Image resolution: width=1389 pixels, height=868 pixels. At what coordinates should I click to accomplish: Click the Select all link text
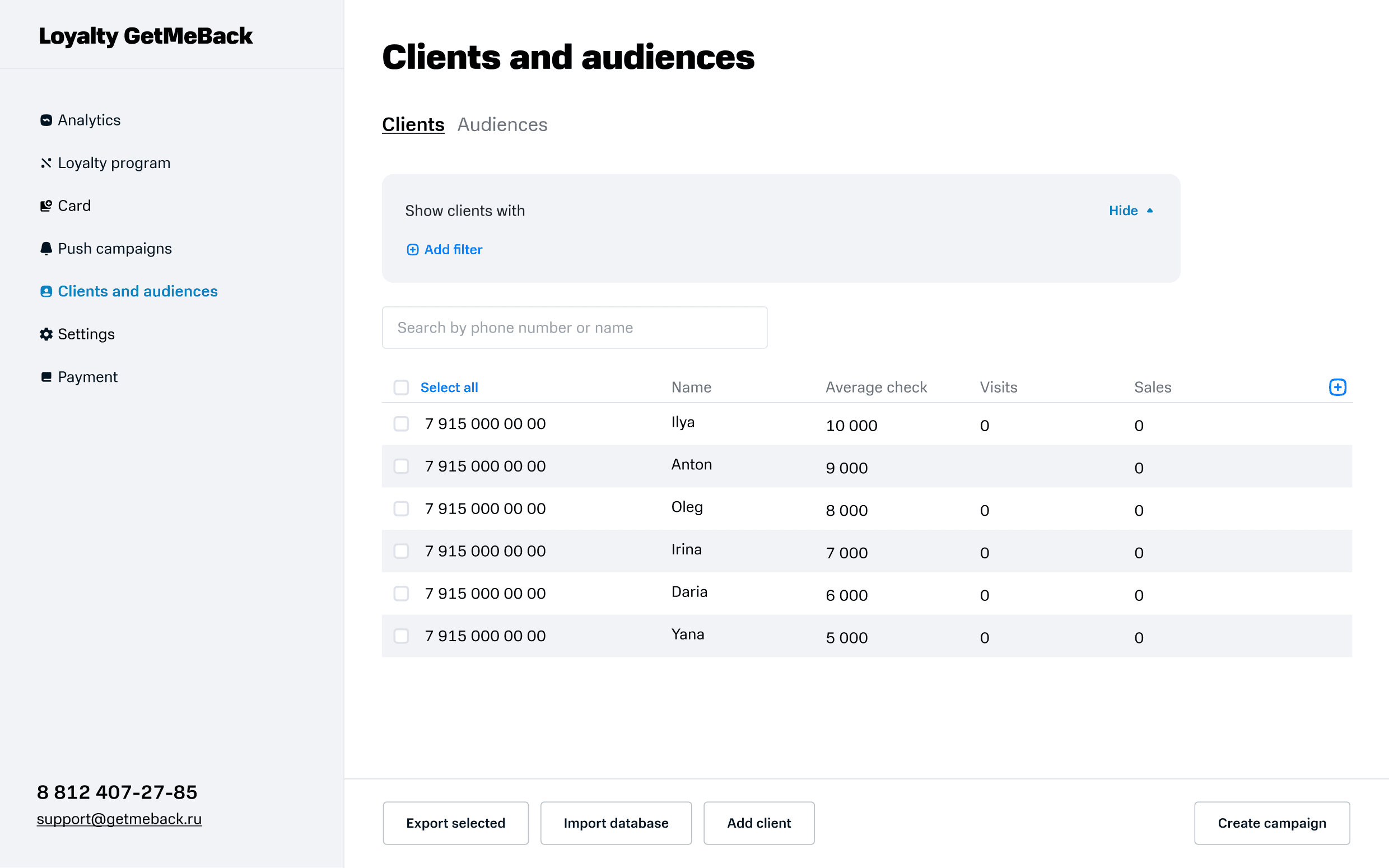click(449, 388)
